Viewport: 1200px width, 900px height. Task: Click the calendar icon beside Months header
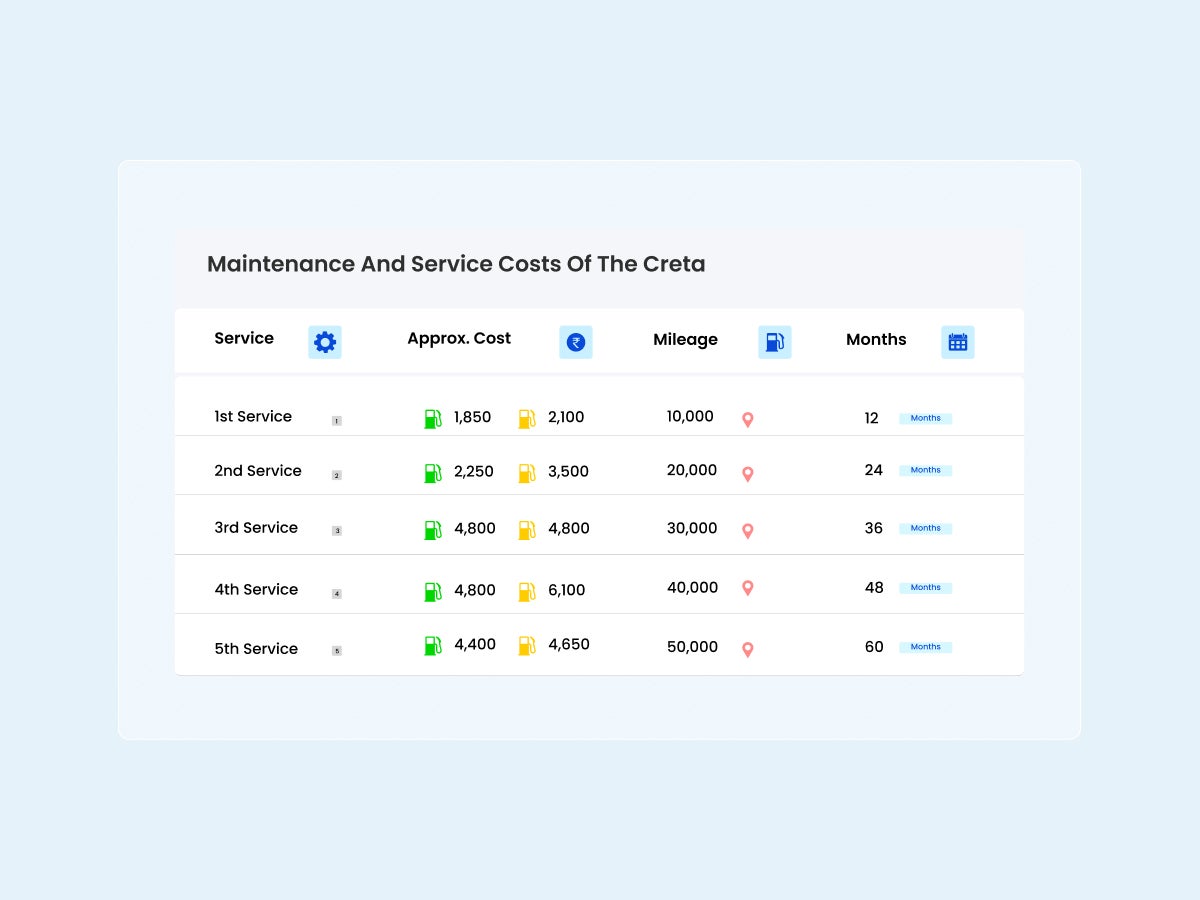(x=957, y=342)
